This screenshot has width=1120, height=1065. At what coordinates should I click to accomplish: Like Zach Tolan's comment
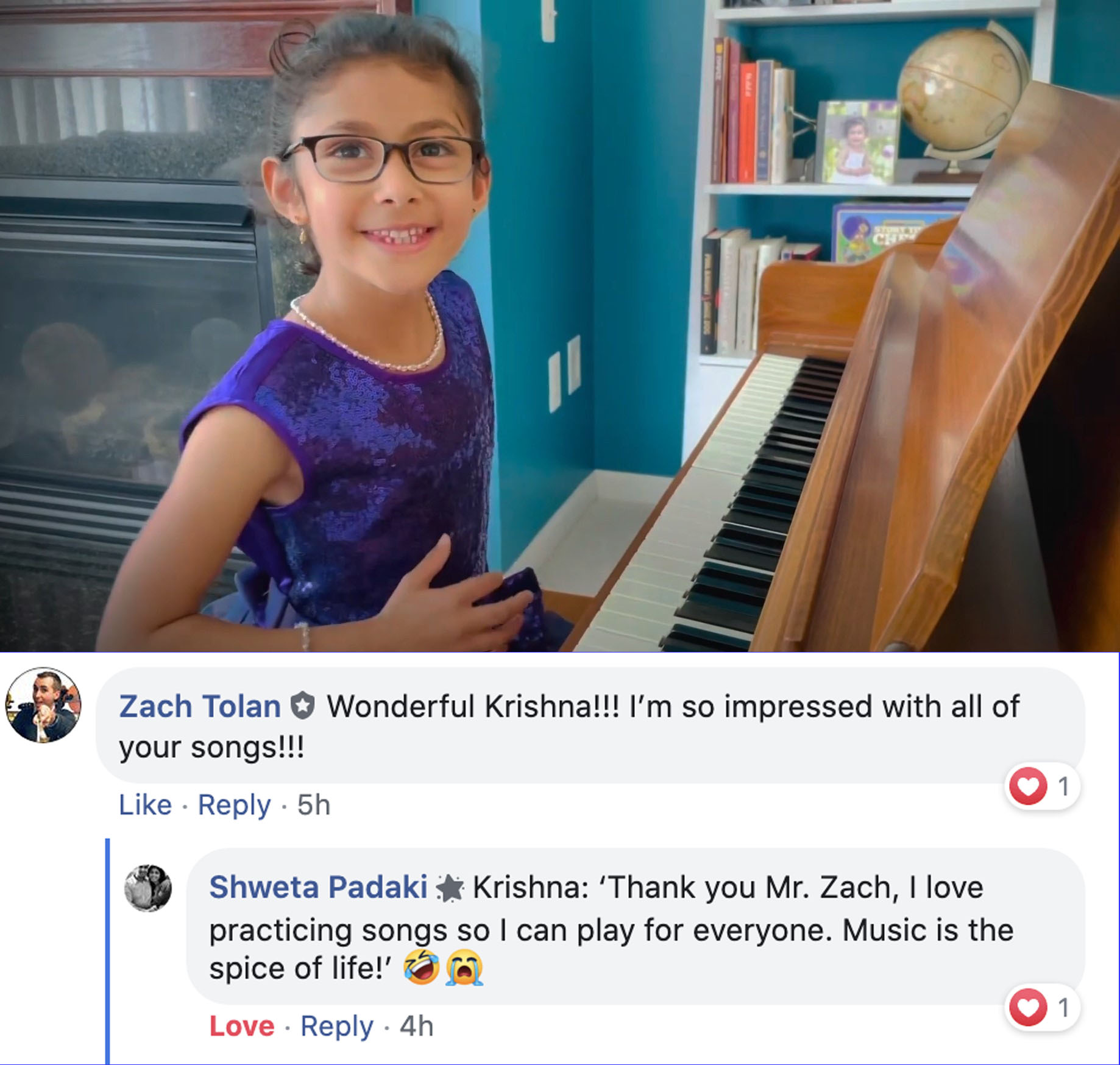point(145,805)
